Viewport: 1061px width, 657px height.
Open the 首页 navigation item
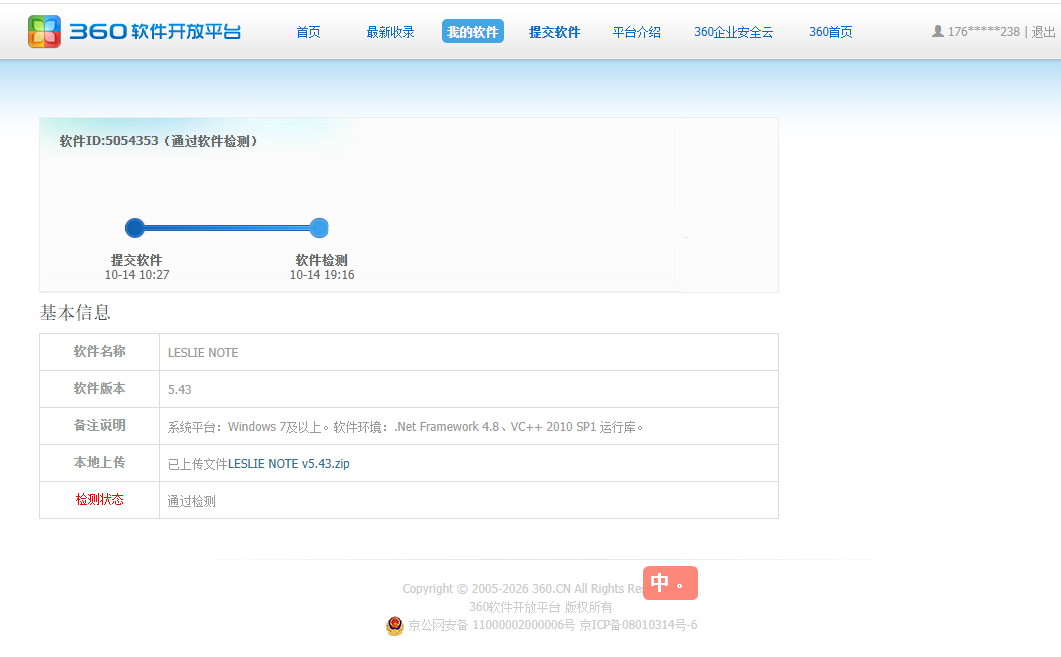[x=309, y=32]
